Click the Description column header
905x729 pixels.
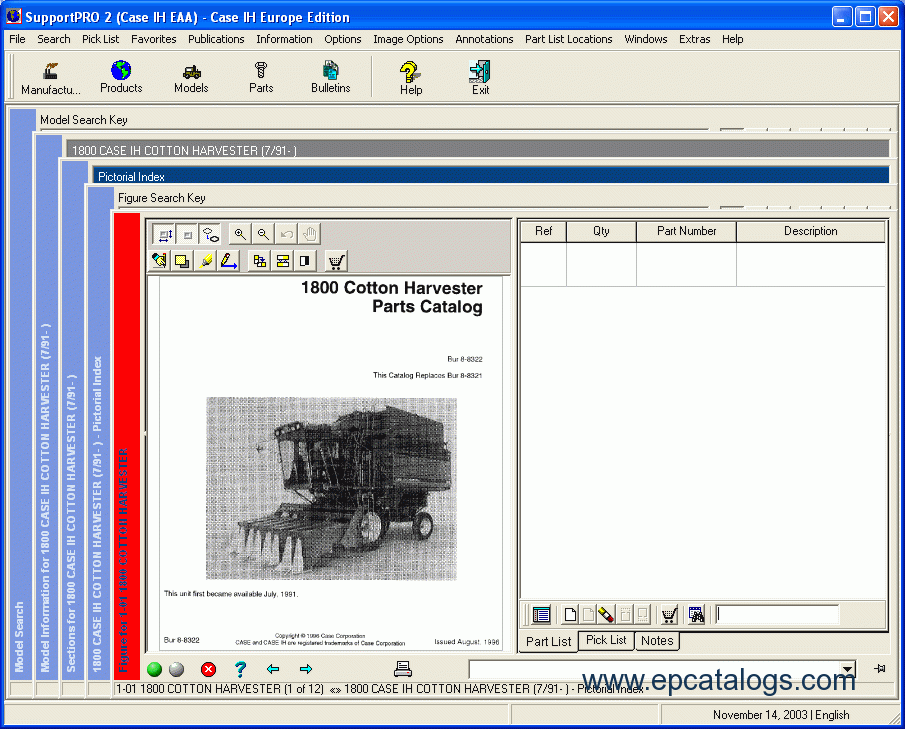click(810, 231)
